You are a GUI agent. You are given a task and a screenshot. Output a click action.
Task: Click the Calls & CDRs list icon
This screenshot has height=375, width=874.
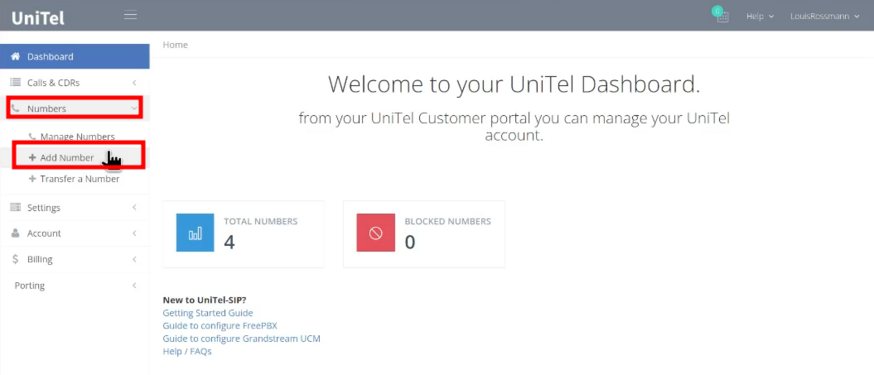[16, 82]
